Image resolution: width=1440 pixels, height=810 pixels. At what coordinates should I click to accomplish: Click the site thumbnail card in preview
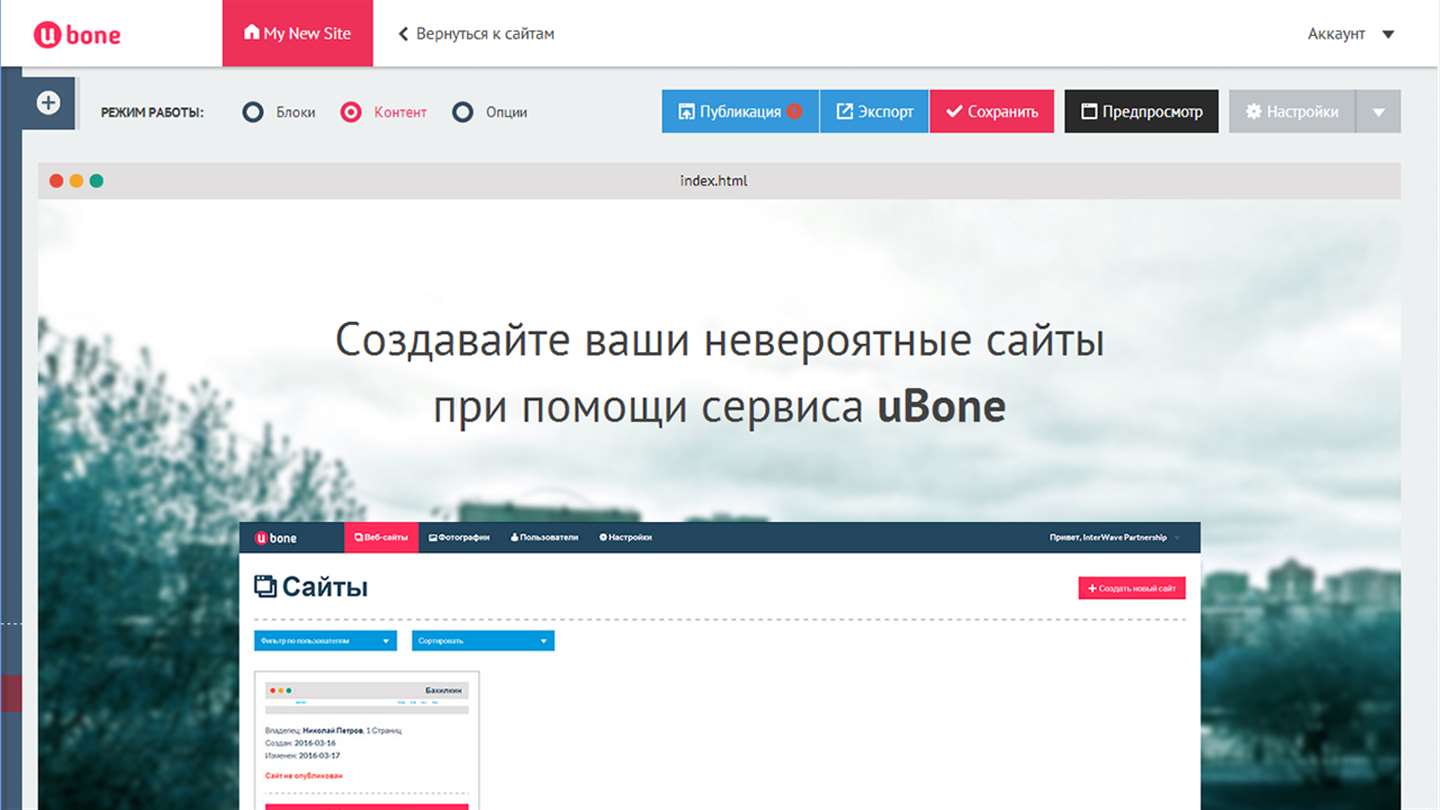pos(367,740)
